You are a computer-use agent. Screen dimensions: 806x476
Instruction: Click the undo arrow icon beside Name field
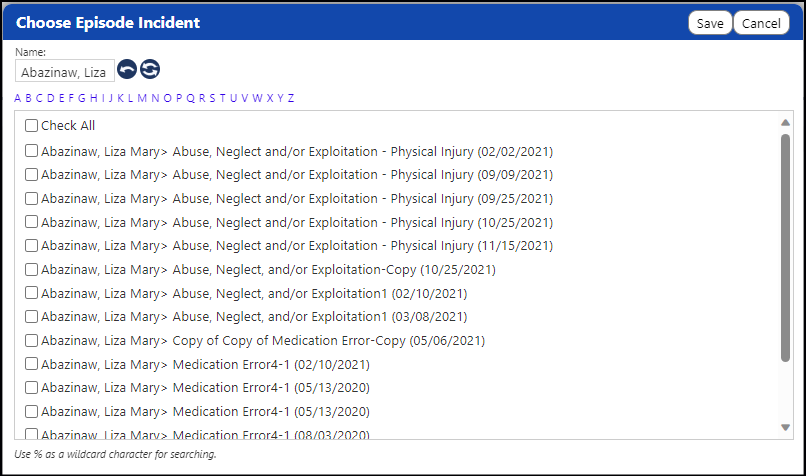pyautogui.click(x=127, y=69)
